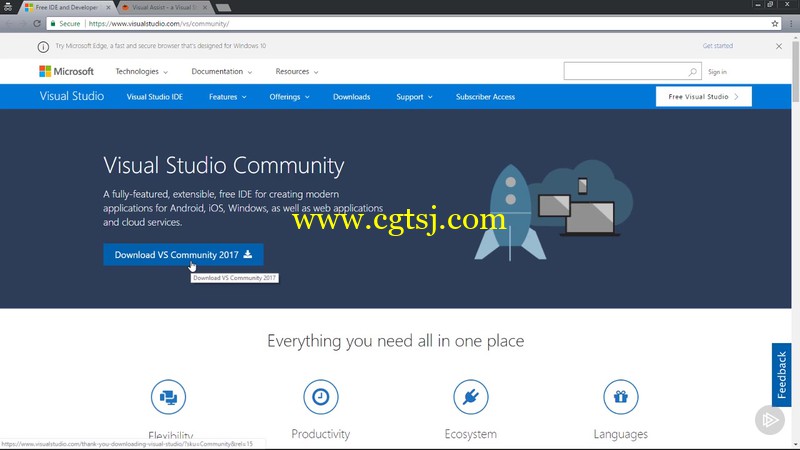Click the search magnifier icon
800x450 pixels.
point(692,72)
